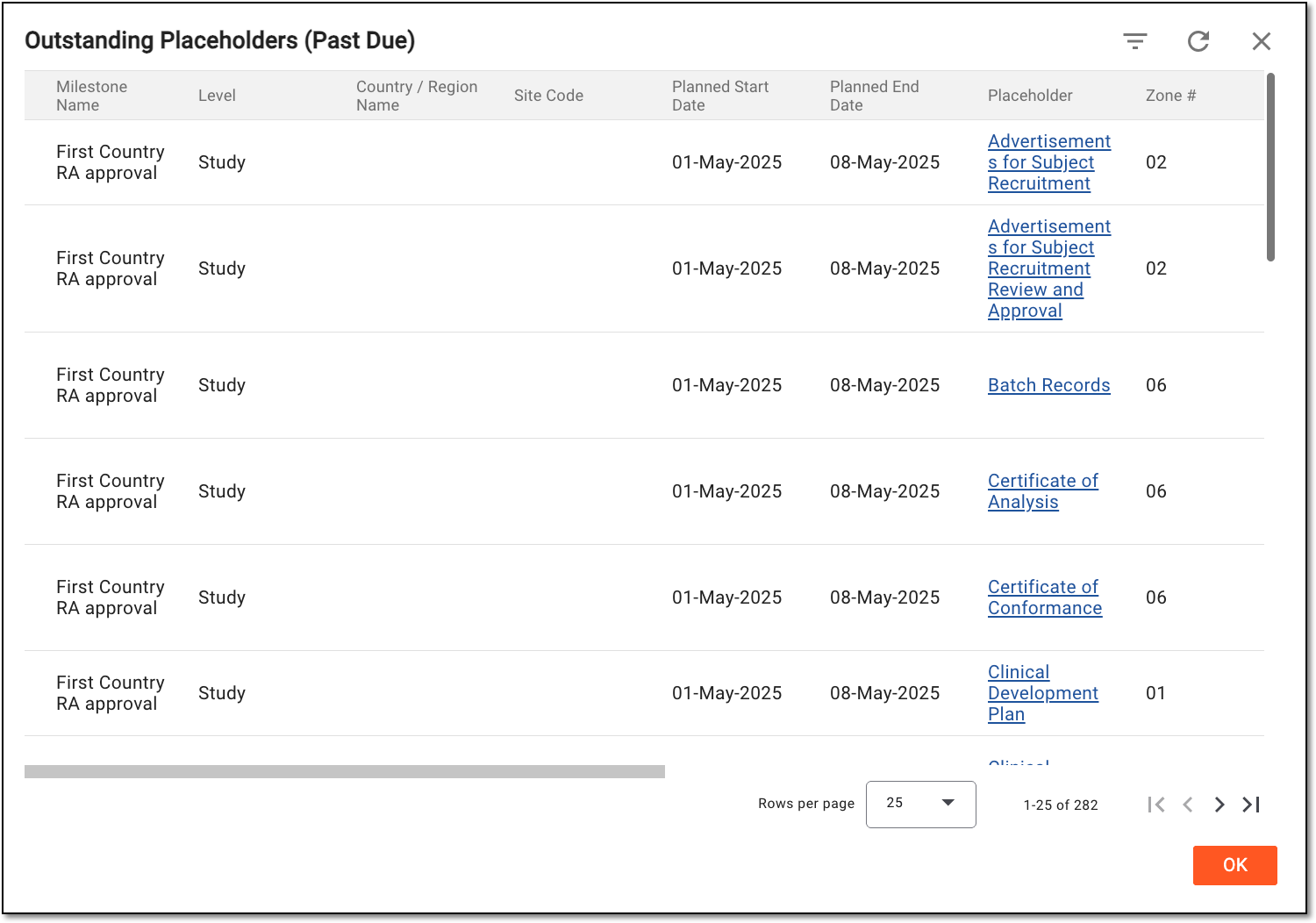Open the Certificate of Analysis link

coord(1043,491)
